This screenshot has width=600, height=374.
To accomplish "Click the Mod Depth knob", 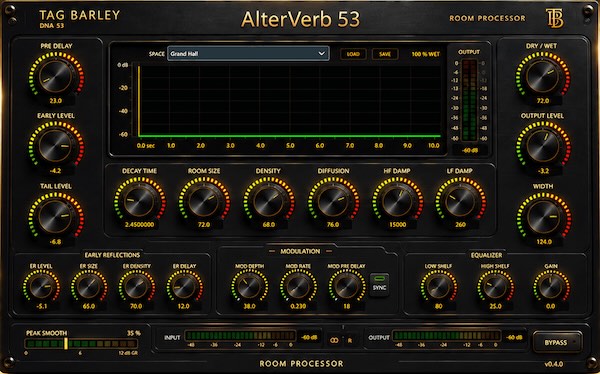I will 249,287.
